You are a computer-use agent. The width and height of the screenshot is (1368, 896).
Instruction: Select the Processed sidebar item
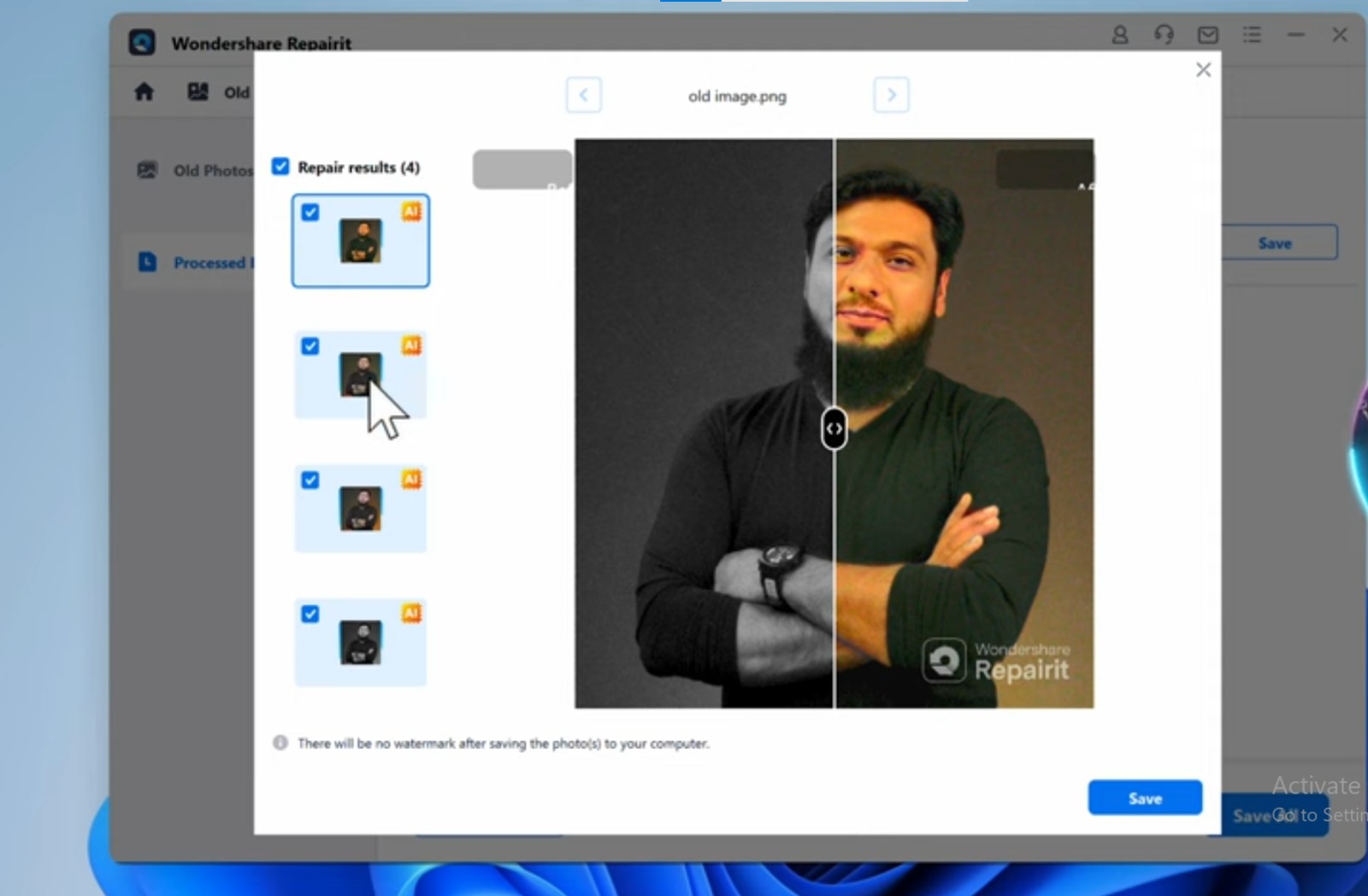[197, 262]
